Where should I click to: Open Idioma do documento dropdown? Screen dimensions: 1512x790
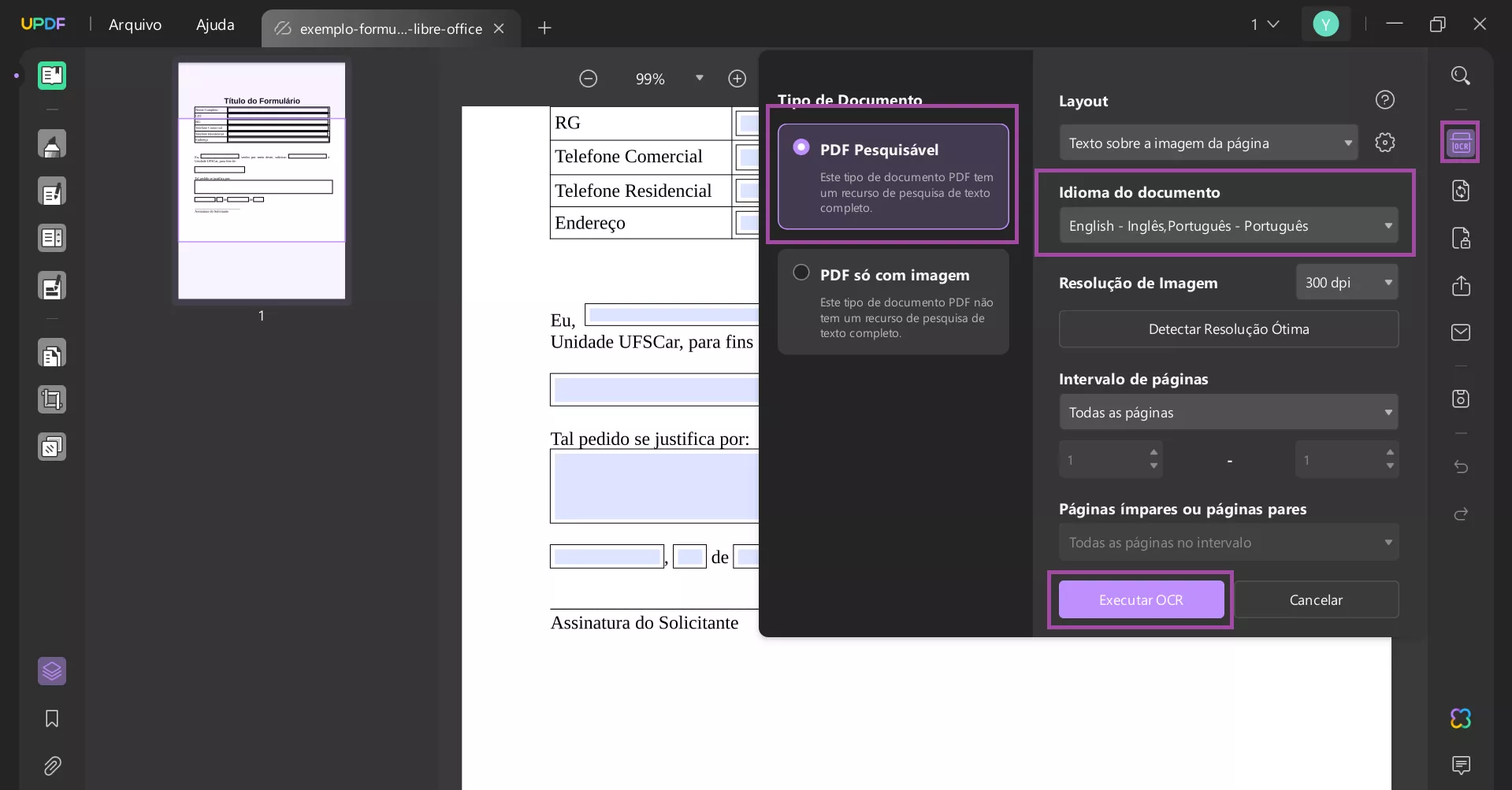click(x=1228, y=226)
